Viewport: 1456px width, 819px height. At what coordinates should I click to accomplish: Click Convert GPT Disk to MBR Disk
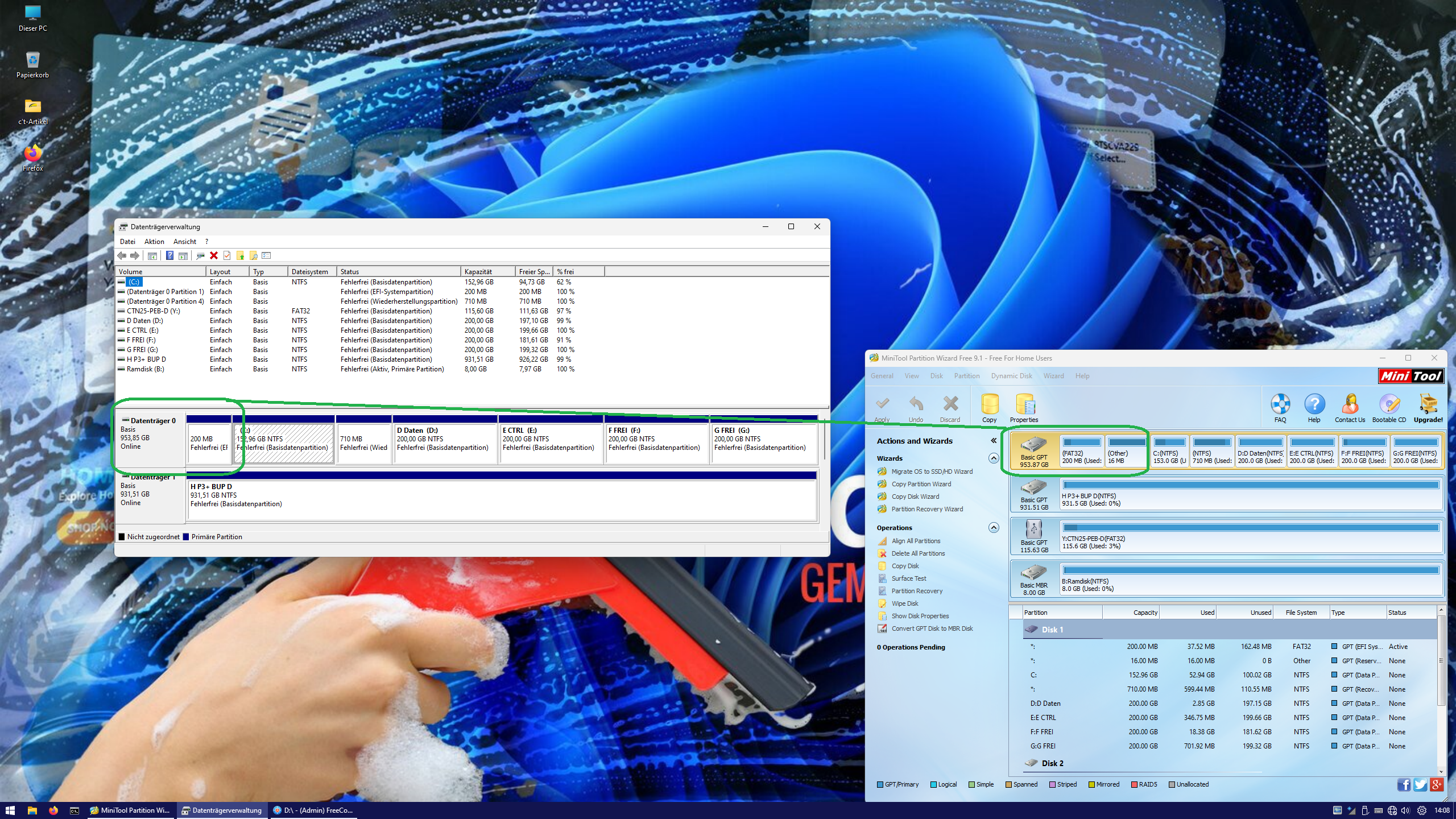[x=932, y=628]
